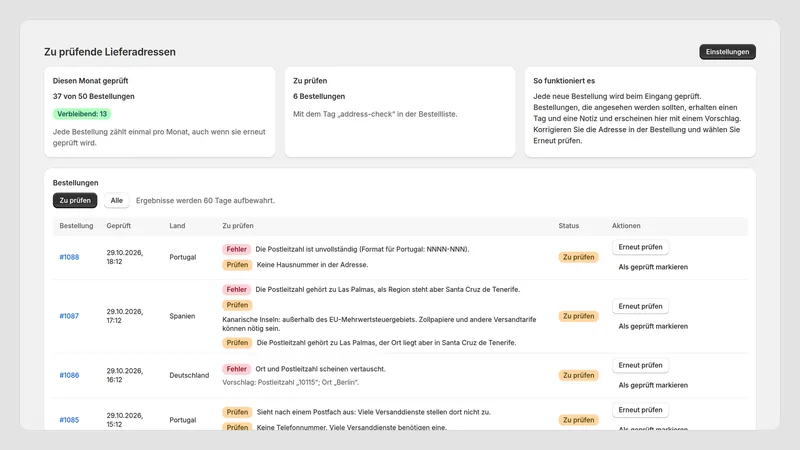
Task: Click the 'Zu prüfen' status badge of #1085
Action: [x=579, y=420]
